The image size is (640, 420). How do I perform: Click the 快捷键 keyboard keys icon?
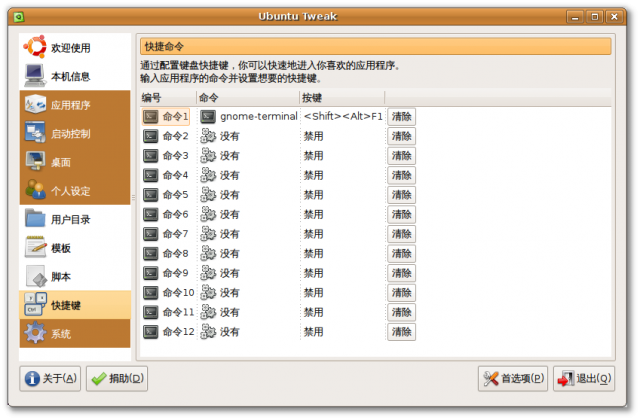[x=35, y=305]
